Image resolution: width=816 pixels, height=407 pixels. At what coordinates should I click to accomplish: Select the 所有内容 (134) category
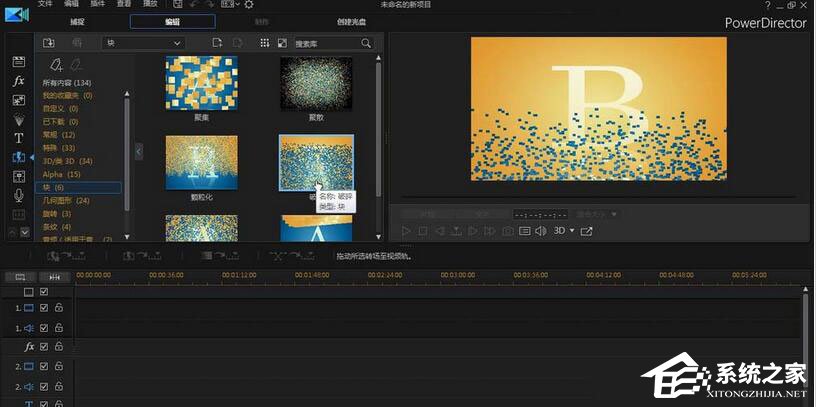point(67,82)
